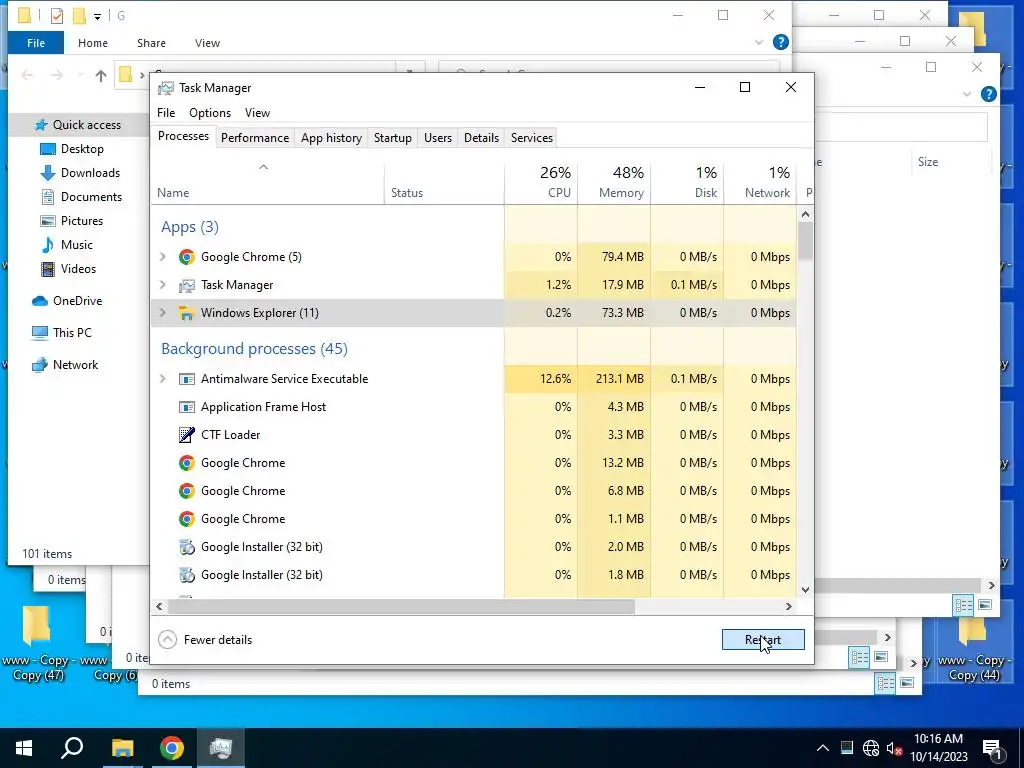1024x768 pixels.
Task: Expand the Google Chrome (5) app group
Action: pyautogui.click(x=163, y=257)
